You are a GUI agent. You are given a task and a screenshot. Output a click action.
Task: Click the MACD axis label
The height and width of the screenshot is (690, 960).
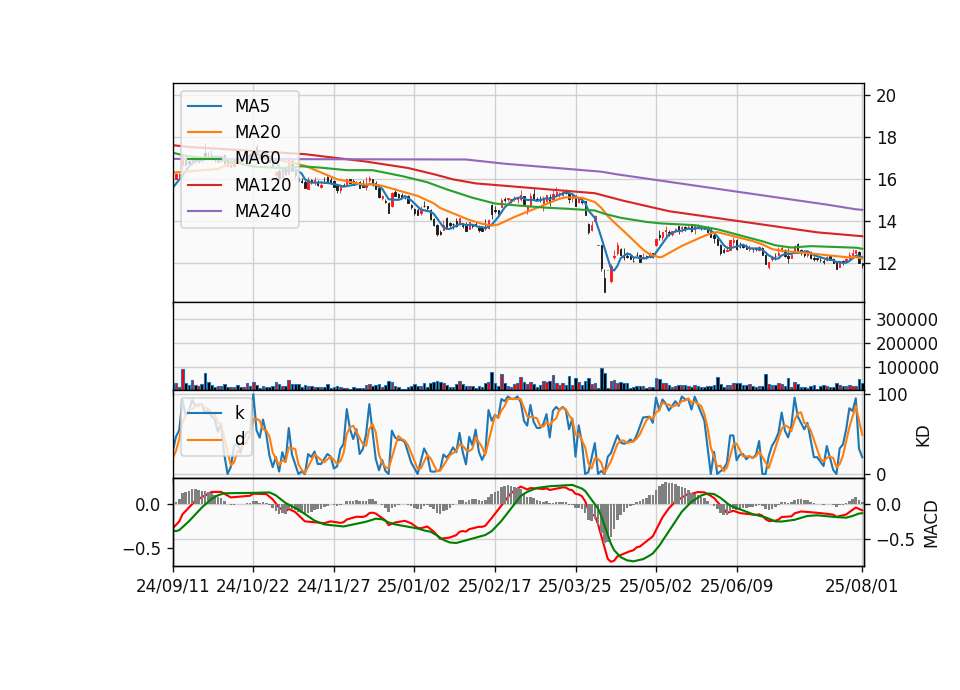click(x=931, y=524)
